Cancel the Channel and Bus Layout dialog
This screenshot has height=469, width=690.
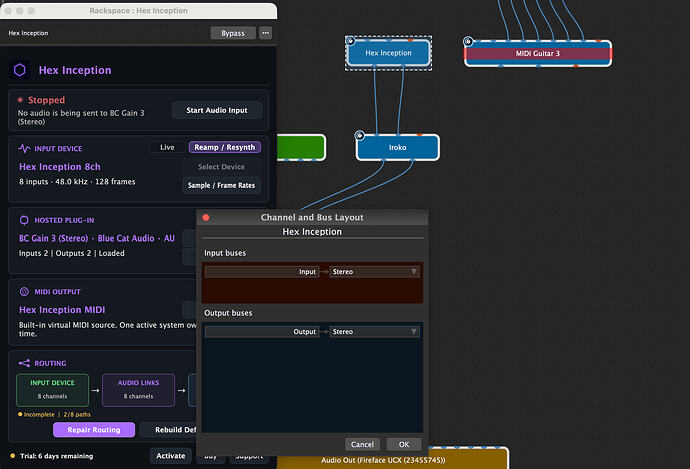362,444
